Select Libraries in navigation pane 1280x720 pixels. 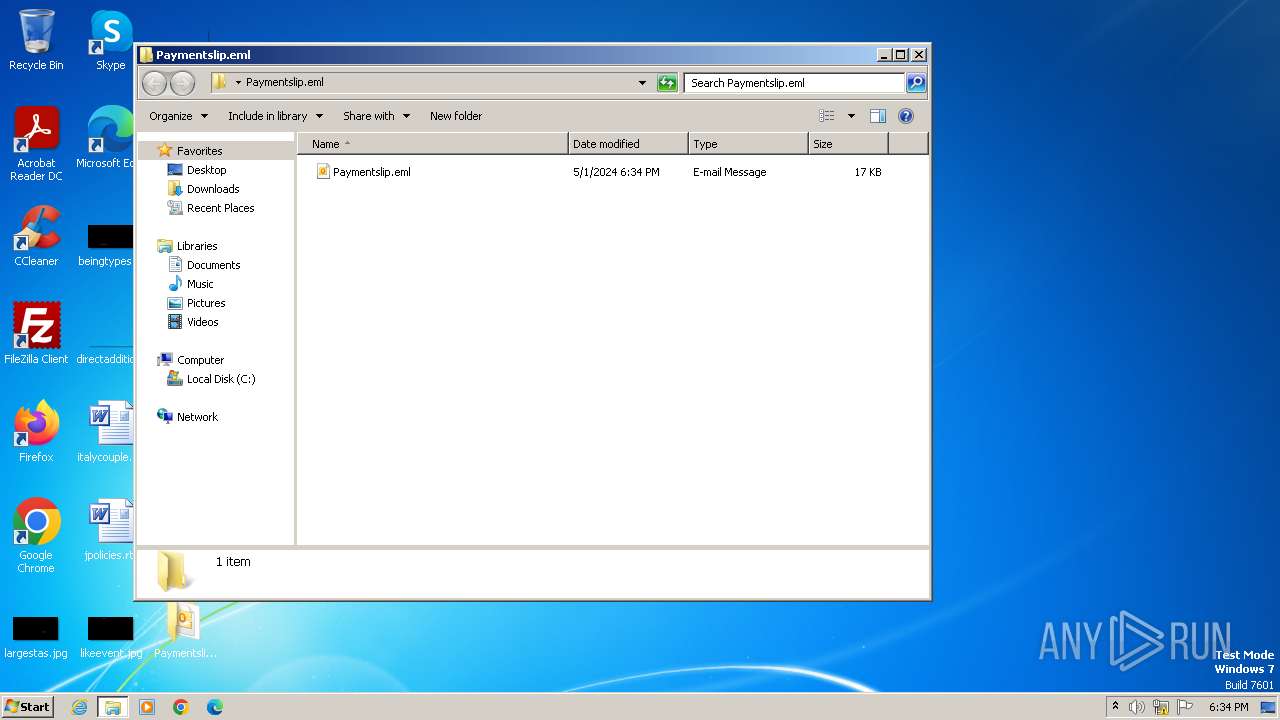[197, 246]
